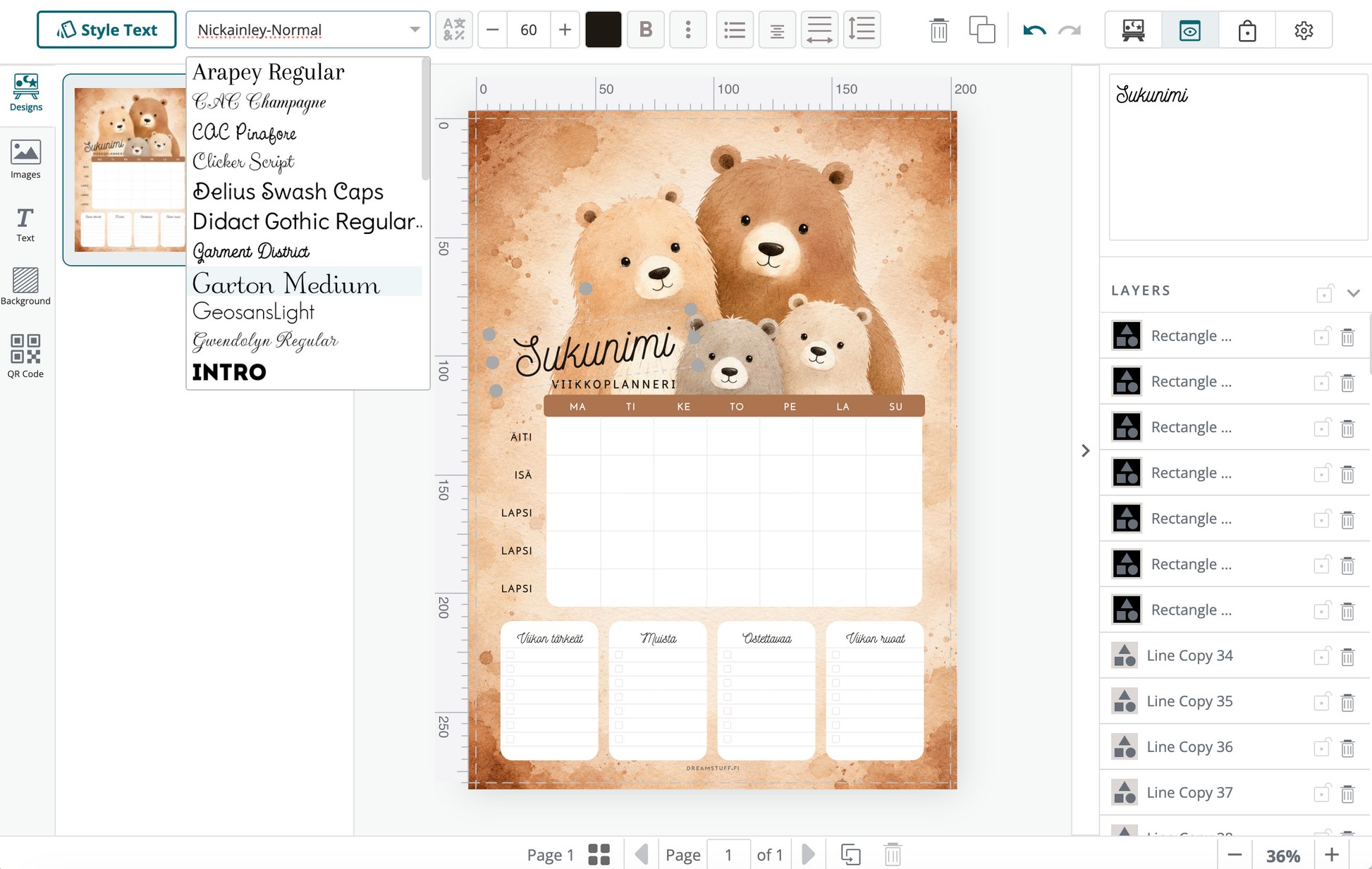Select Delius Swash Caps font
The image size is (1372, 869).
[x=288, y=192]
